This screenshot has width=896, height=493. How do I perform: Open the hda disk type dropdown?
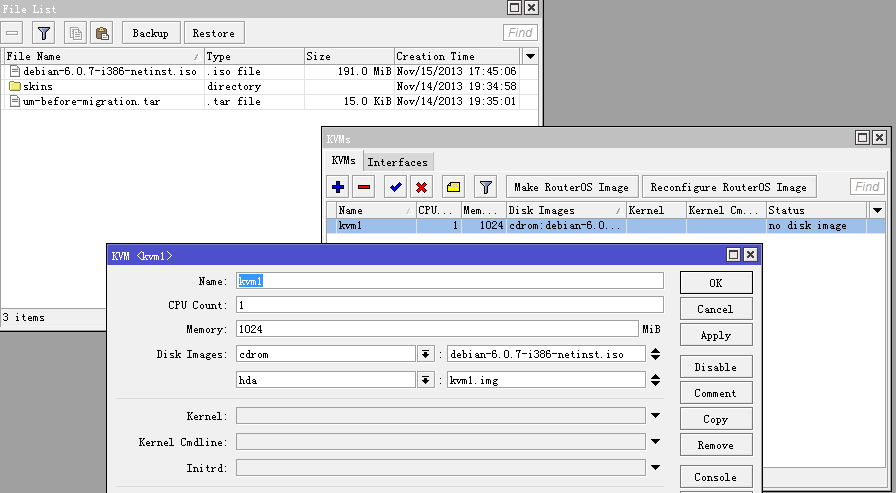[425, 380]
